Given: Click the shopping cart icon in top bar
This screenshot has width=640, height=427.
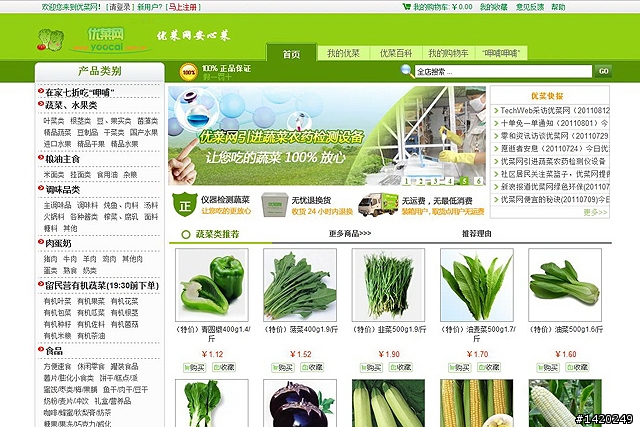Looking at the screenshot, I should point(406,7).
